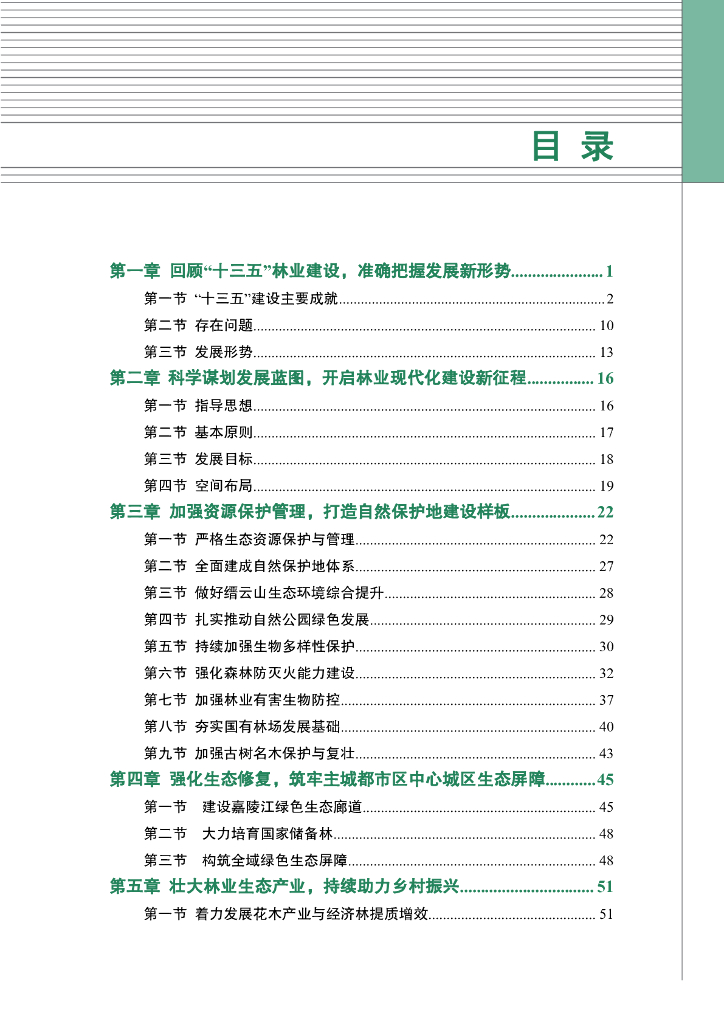Image resolution: width=724 pixels, height=1024 pixels.
Task: Open 做好缙云山生态环境综合提升 entry
Action: click(379, 593)
